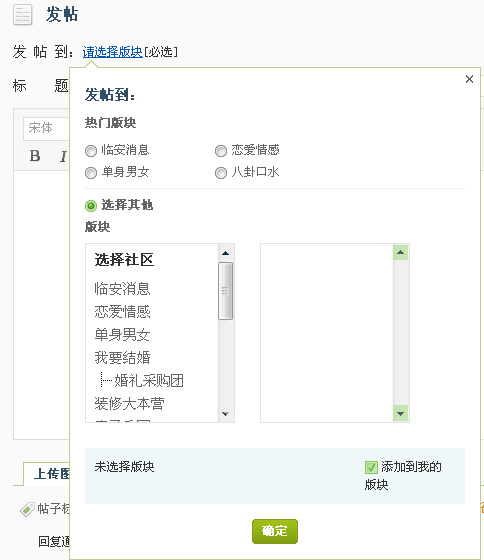This screenshot has width=484, height=560.
Task: Select 我要结婚 in the community list
Action: pyautogui.click(x=123, y=358)
